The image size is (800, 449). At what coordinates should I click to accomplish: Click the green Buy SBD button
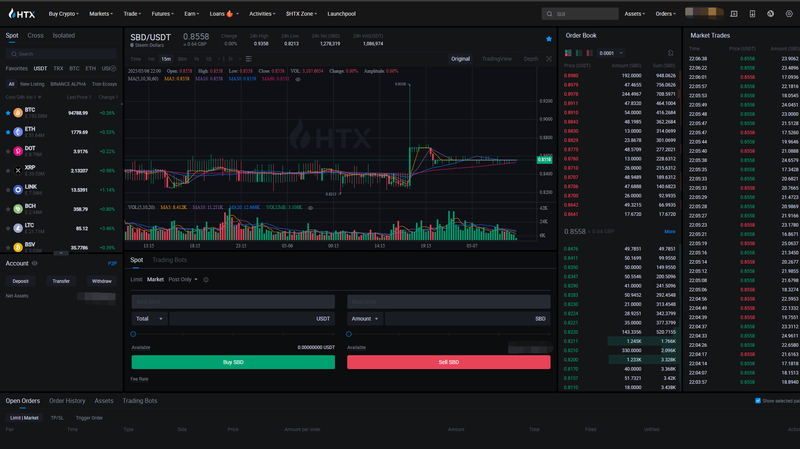(233, 362)
